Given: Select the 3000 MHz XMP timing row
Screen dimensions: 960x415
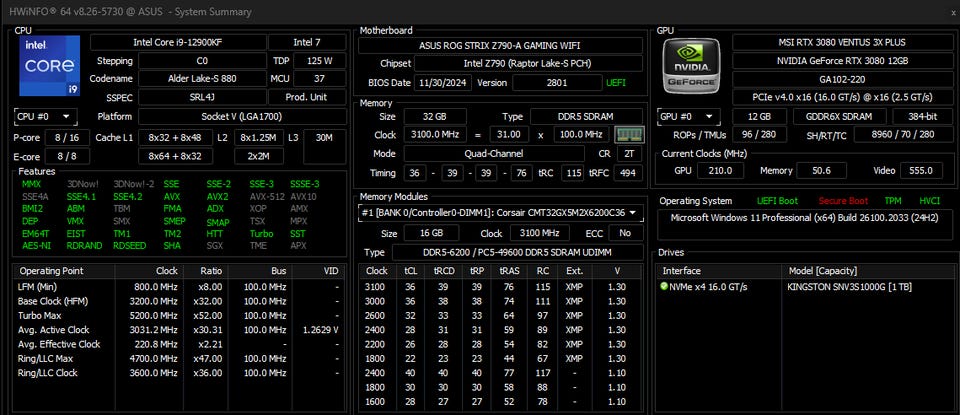Looking at the screenshot, I should pyautogui.click(x=500, y=301).
